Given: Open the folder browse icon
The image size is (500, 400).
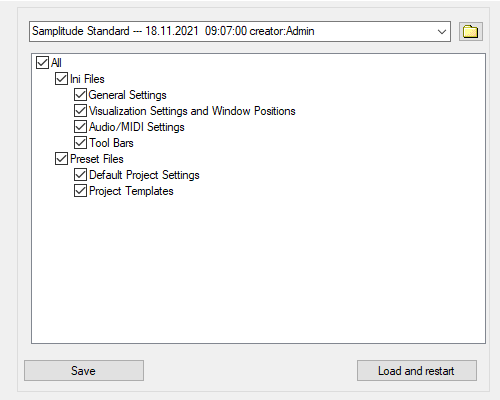Looking at the screenshot, I should (x=471, y=32).
